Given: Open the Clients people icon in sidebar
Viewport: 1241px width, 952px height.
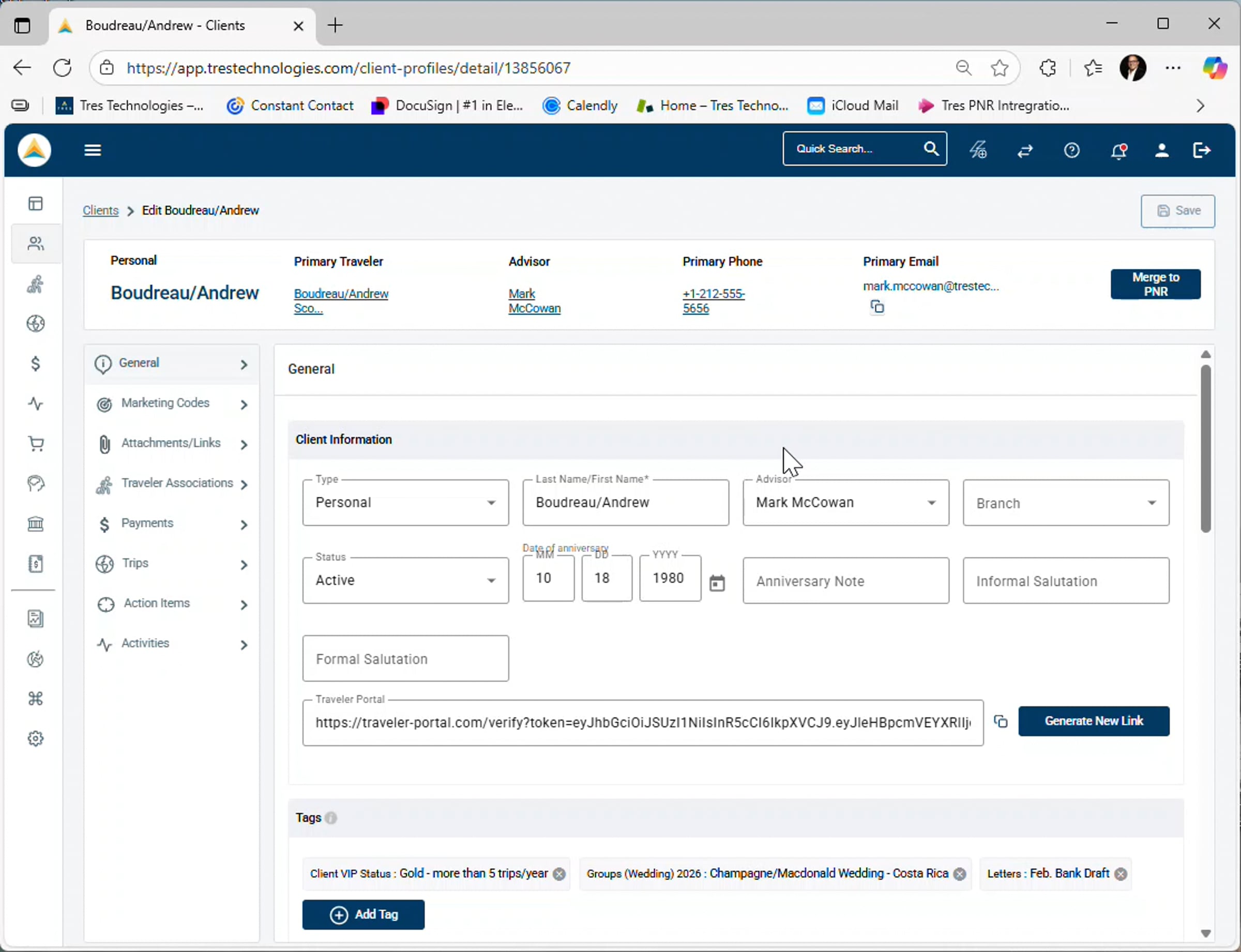Looking at the screenshot, I should coord(36,244).
